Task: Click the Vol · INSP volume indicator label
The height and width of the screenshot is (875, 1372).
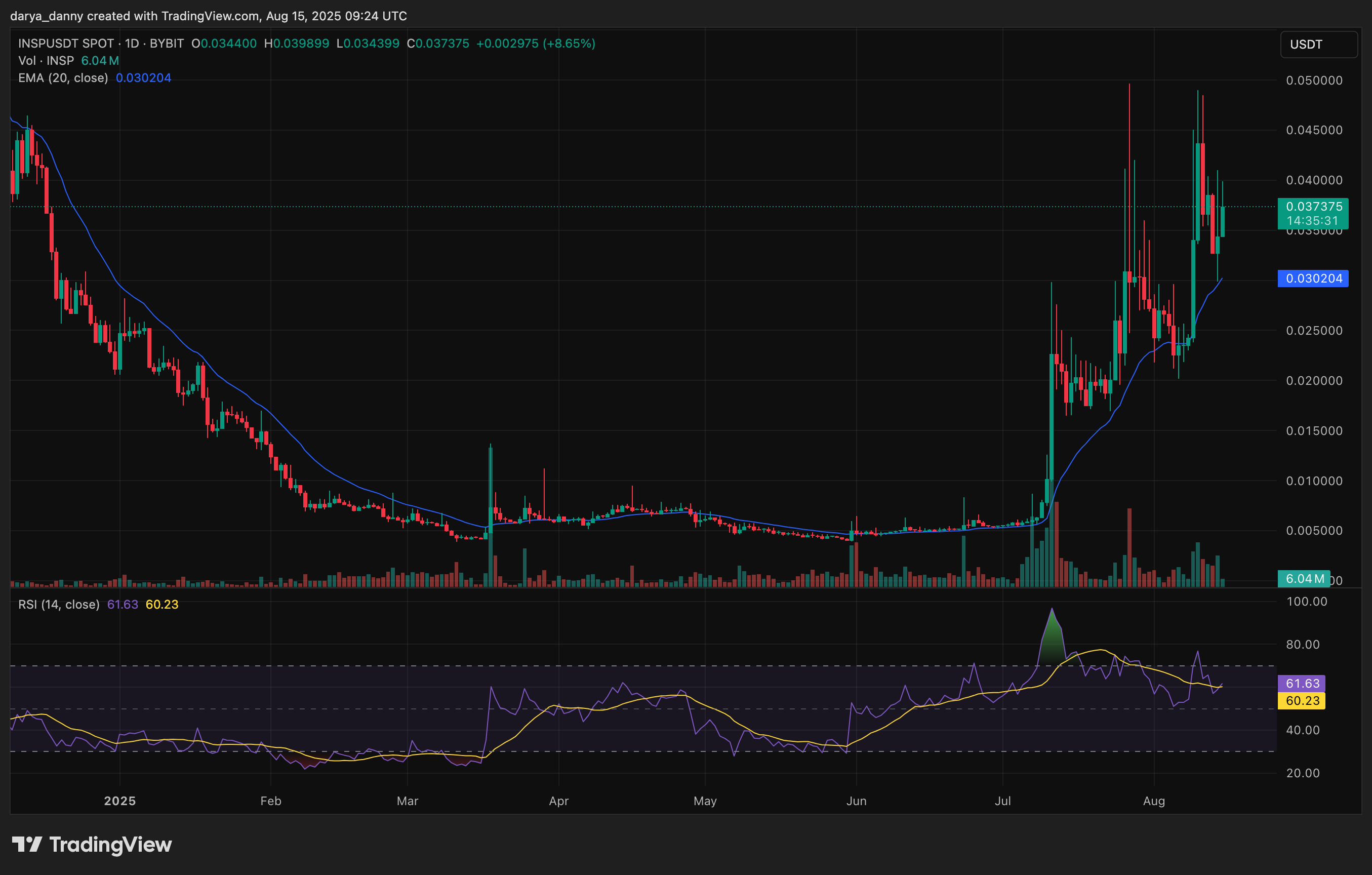Action: pyautogui.click(x=46, y=60)
